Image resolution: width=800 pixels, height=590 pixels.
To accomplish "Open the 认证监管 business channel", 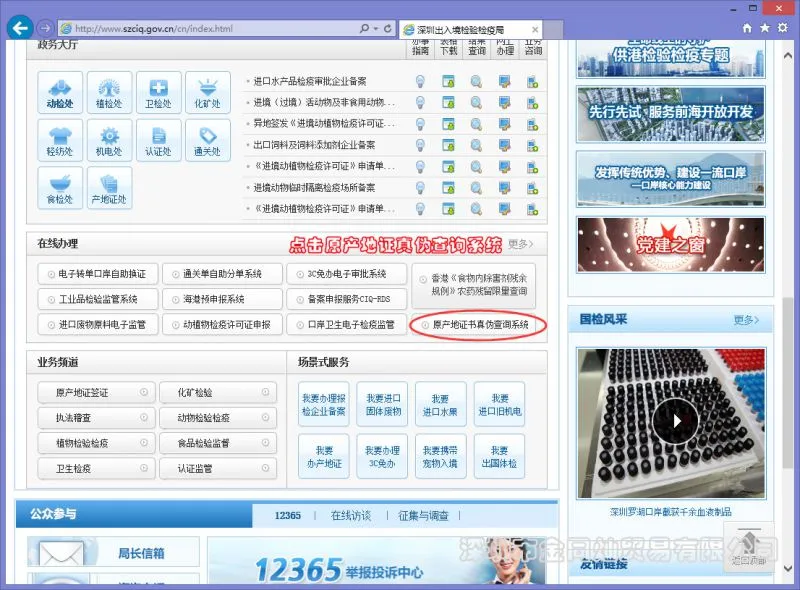I will 218,468.
